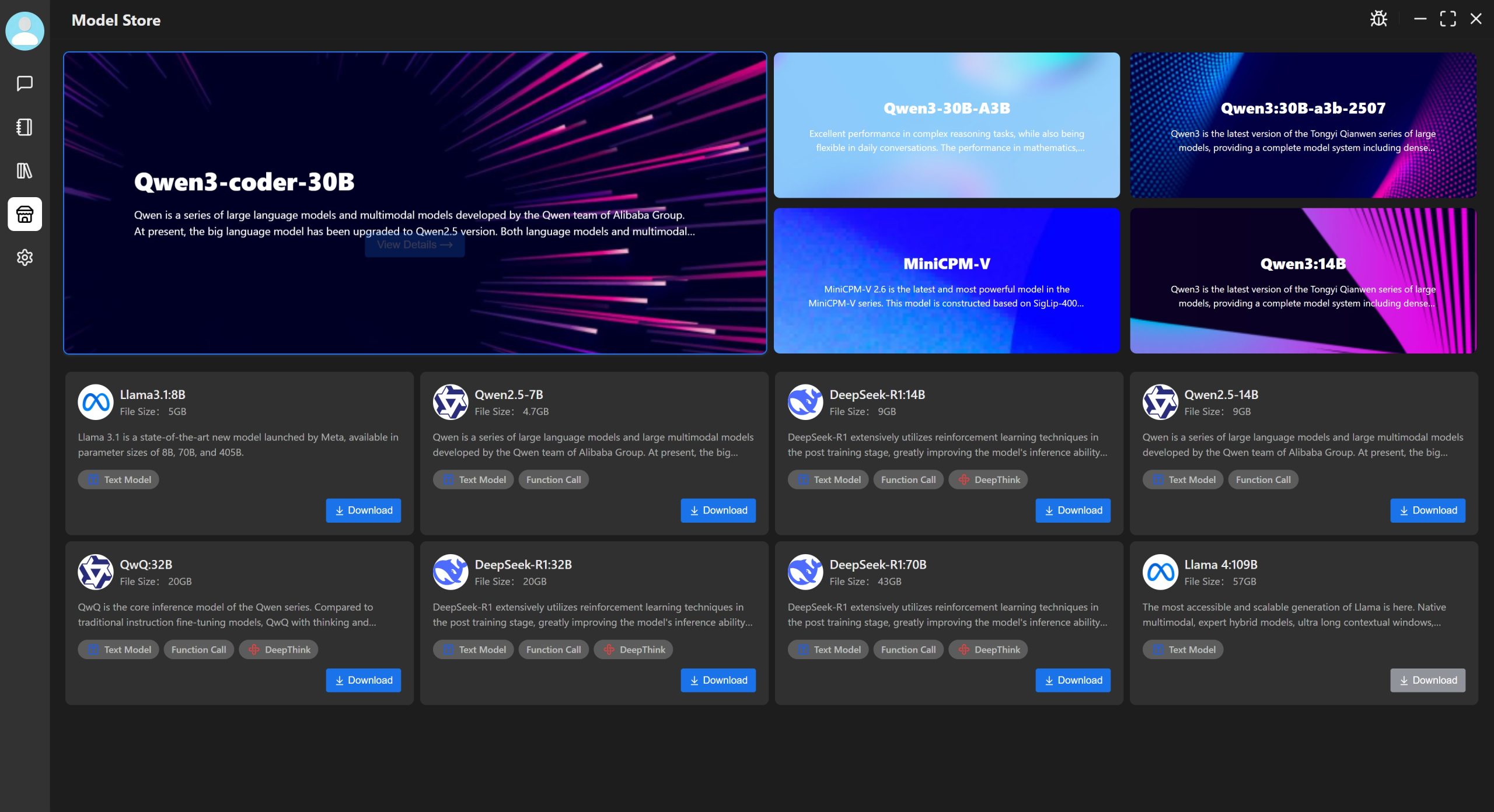Click the Llama3.1:8B model title
This screenshot has width=1494, height=812.
(x=152, y=395)
